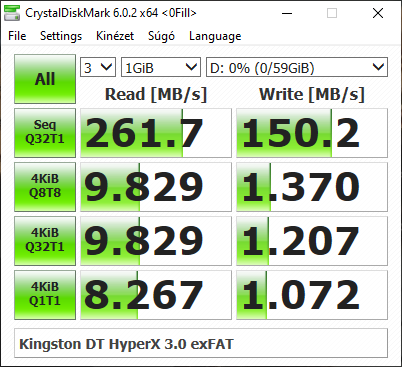Open the Settings menu
The width and height of the screenshot is (402, 367).
pyautogui.click(x=61, y=36)
